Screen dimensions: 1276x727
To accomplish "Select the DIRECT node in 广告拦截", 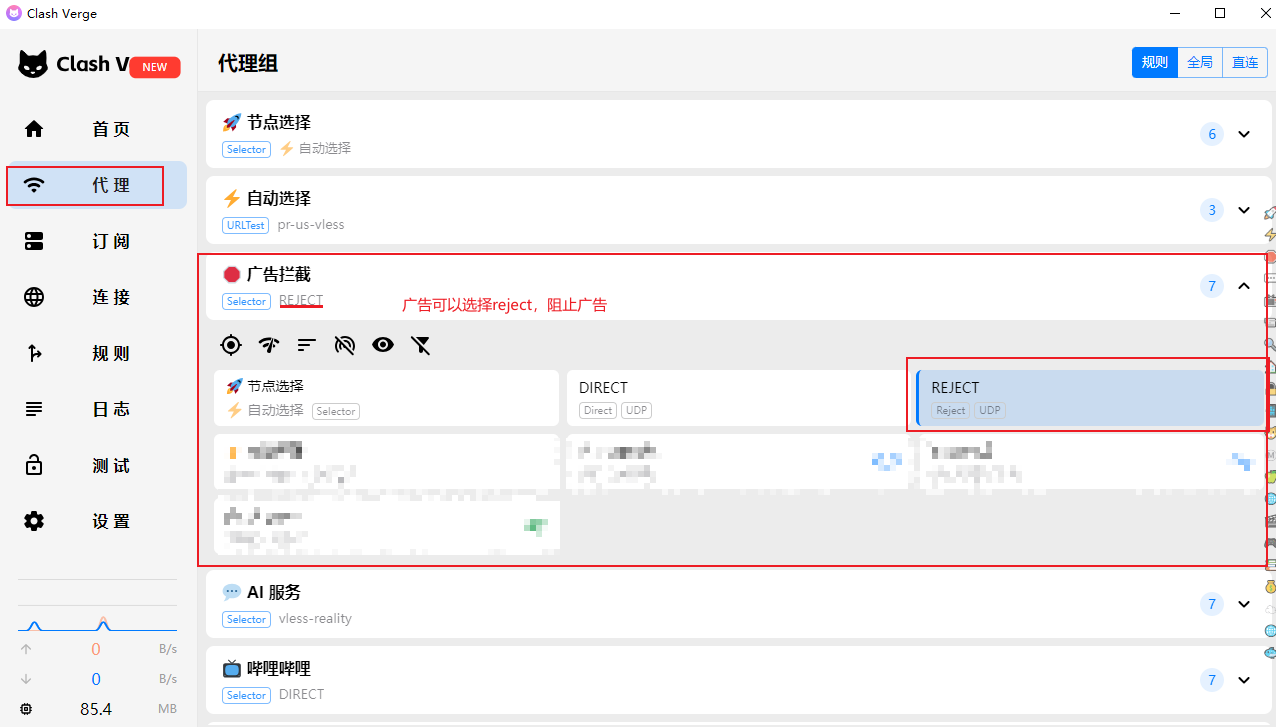I will [x=737, y=398].
